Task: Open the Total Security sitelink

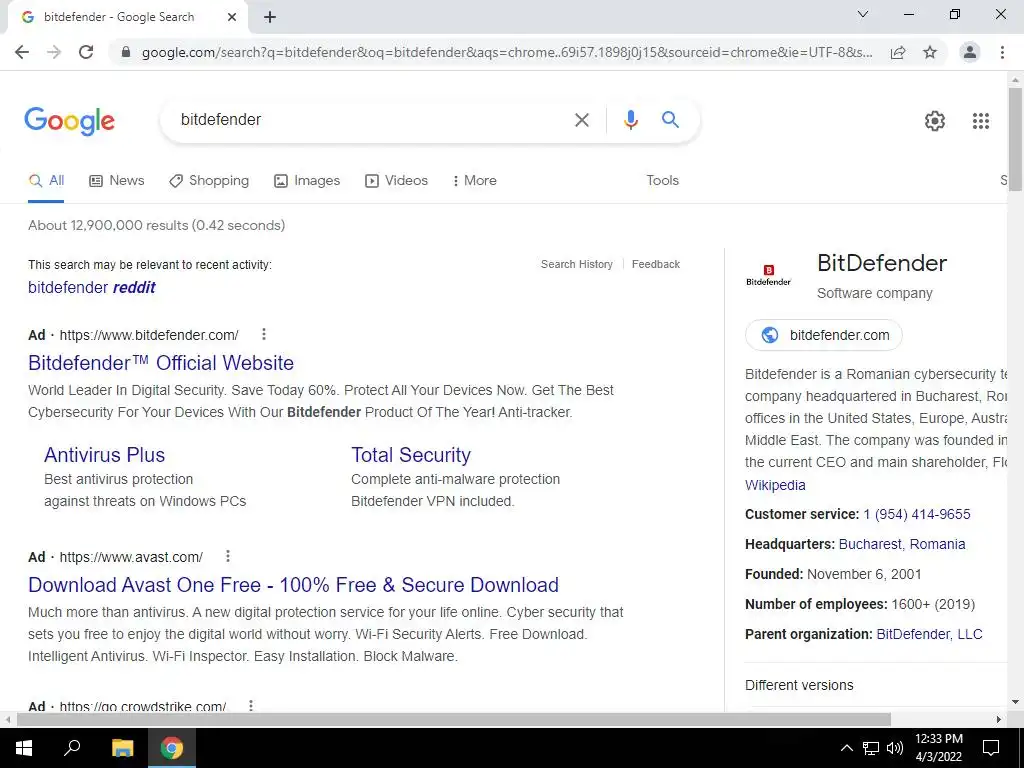Action: click(411, 455)
